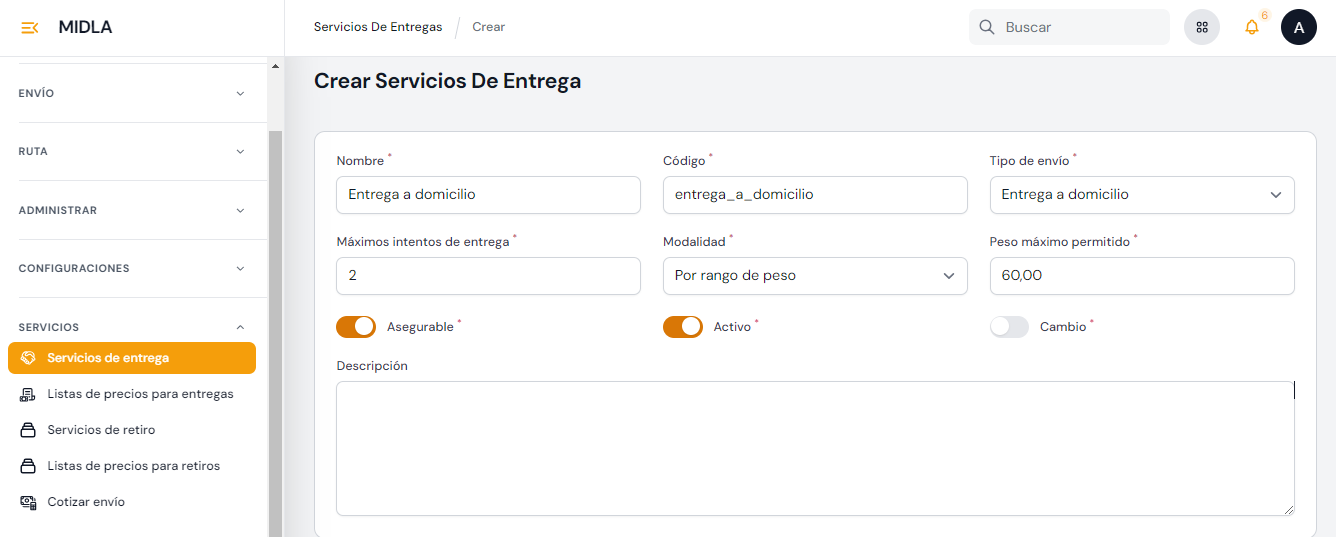Click the "Crear Servicios De Entrega" heading
The width and height of the screenshot is (1336, 537).
coord(447,81)
